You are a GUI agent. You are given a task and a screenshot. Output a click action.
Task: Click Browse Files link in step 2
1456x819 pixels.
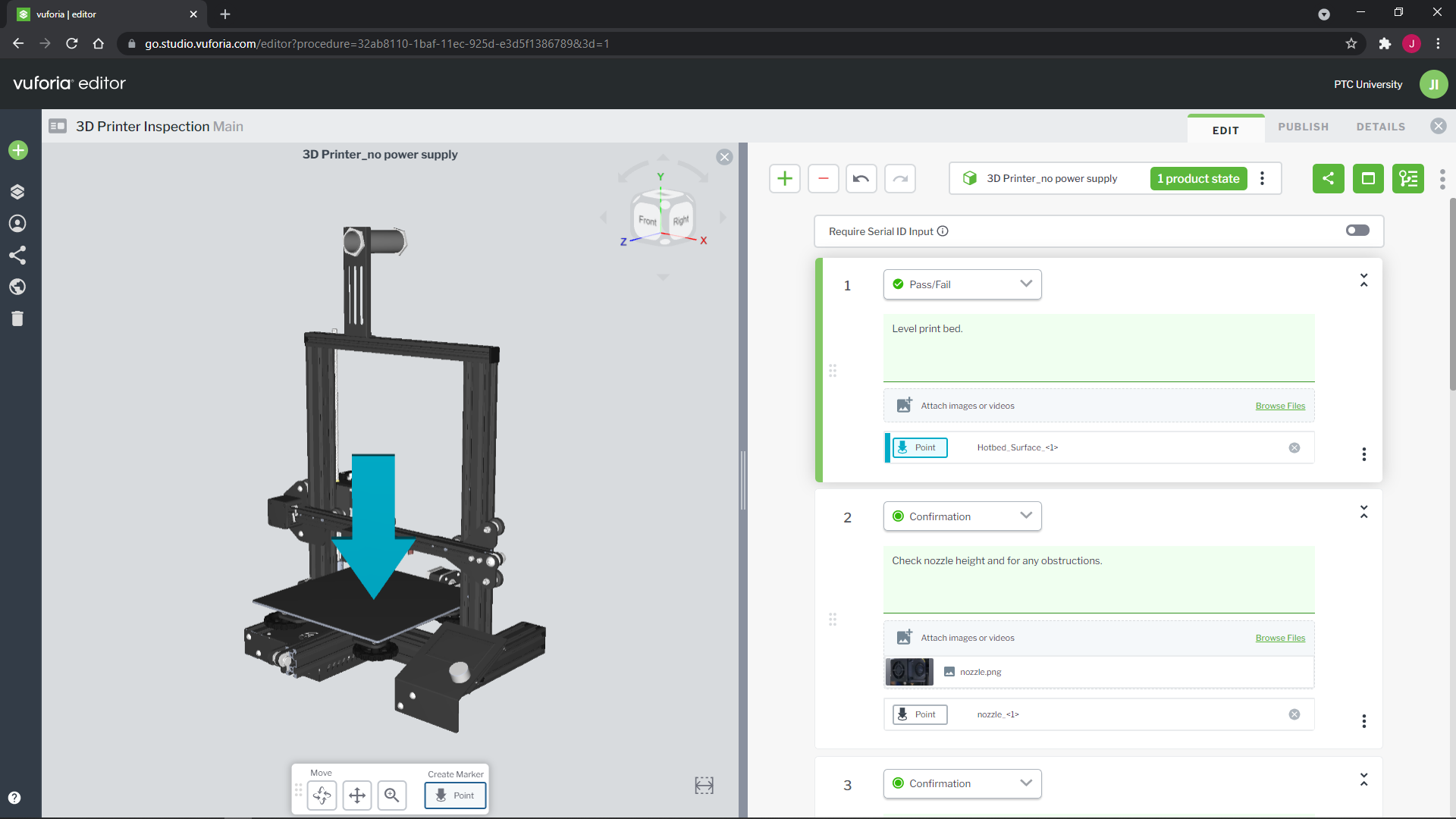1280,639
